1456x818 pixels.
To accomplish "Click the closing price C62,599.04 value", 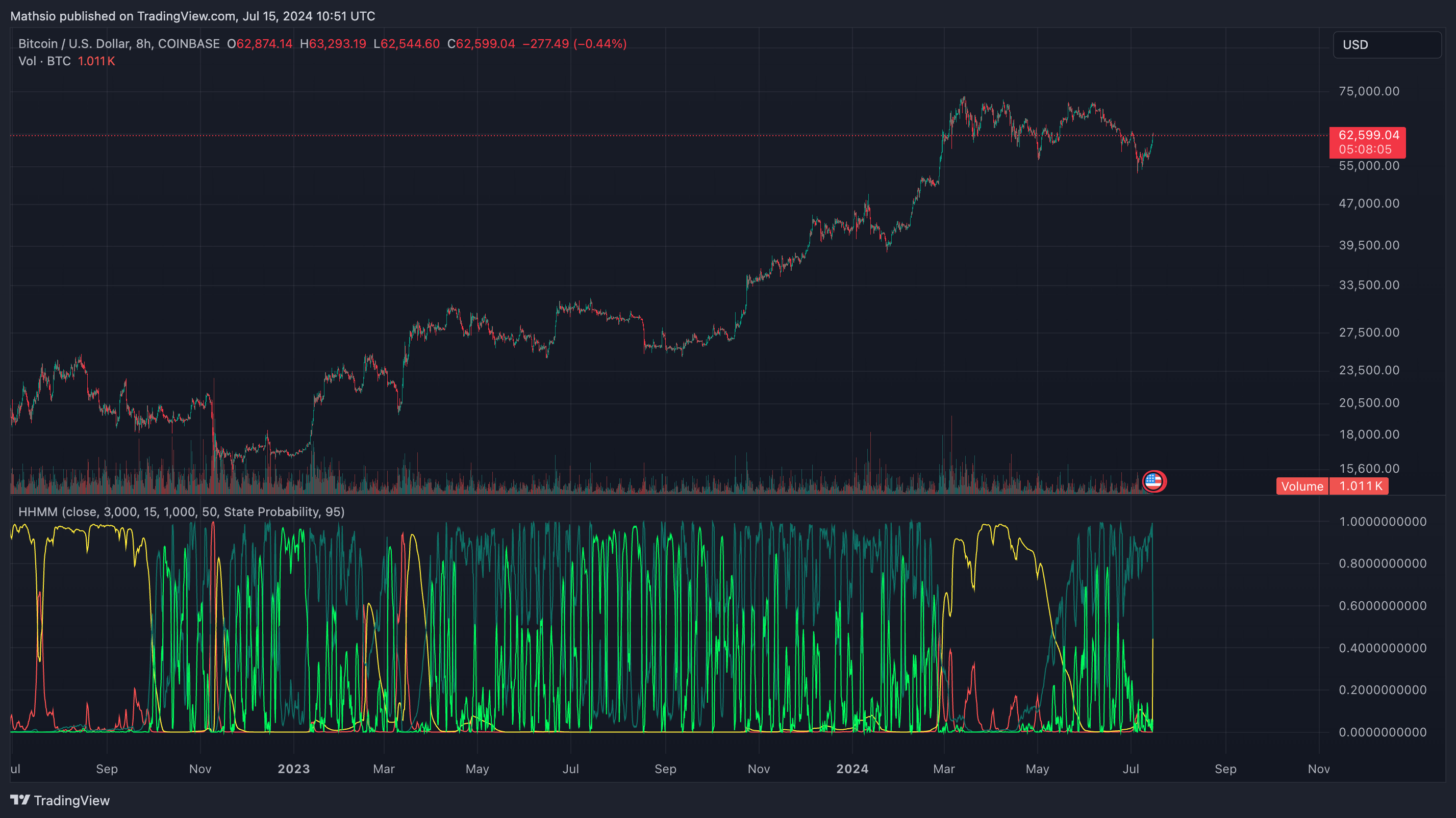I will [x=481, y=44].
